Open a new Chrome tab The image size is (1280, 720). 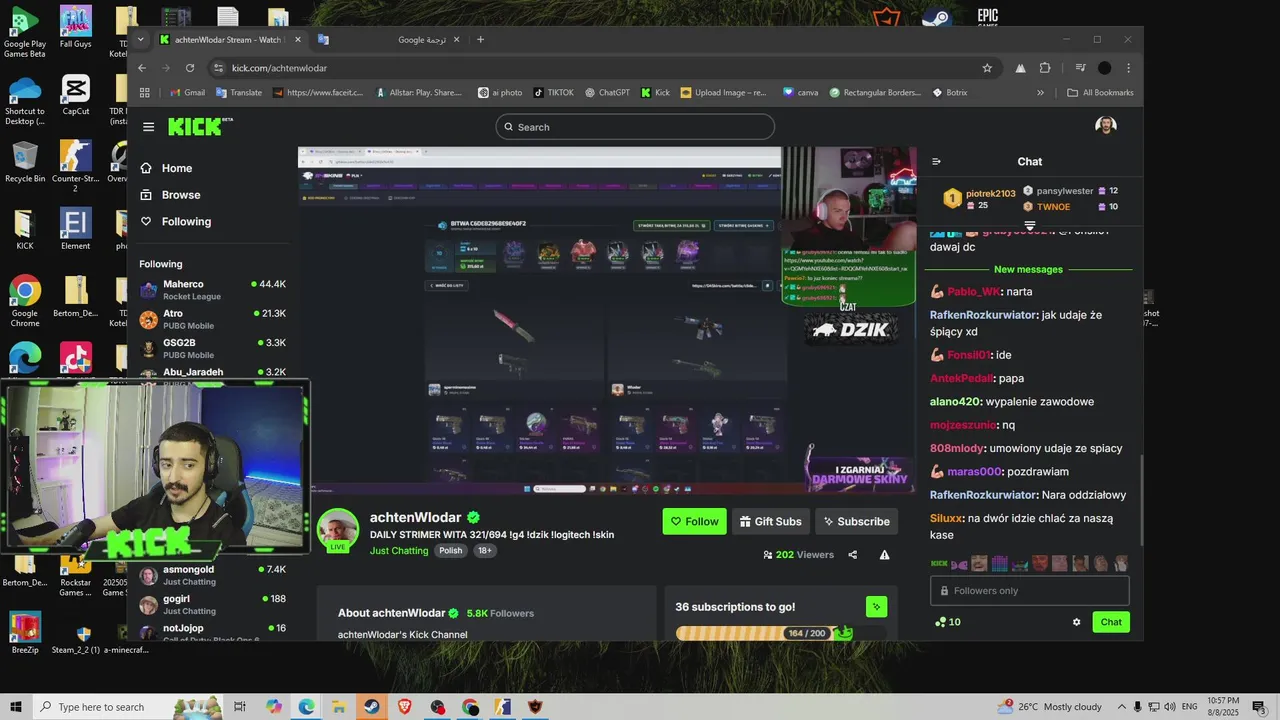(x=481, y=39)
